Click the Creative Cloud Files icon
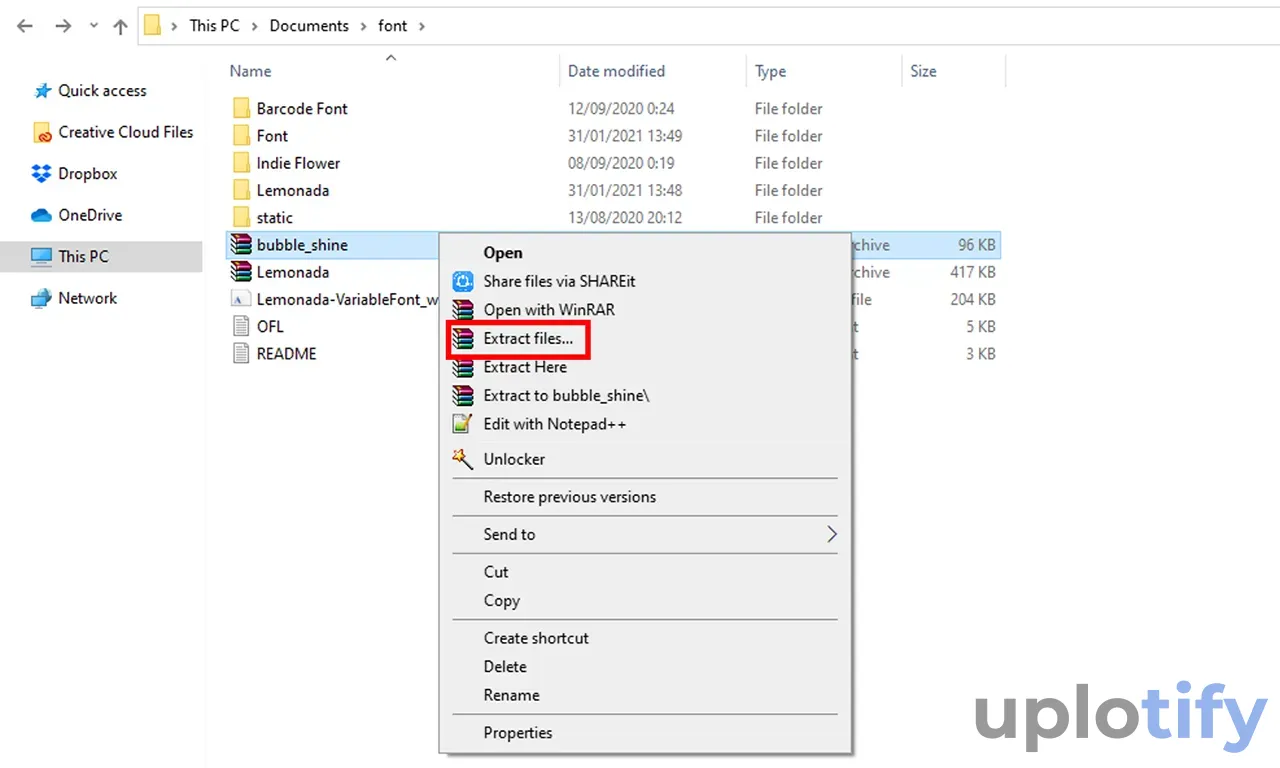Screen dimensions: 1280x768 coord(42,132)
